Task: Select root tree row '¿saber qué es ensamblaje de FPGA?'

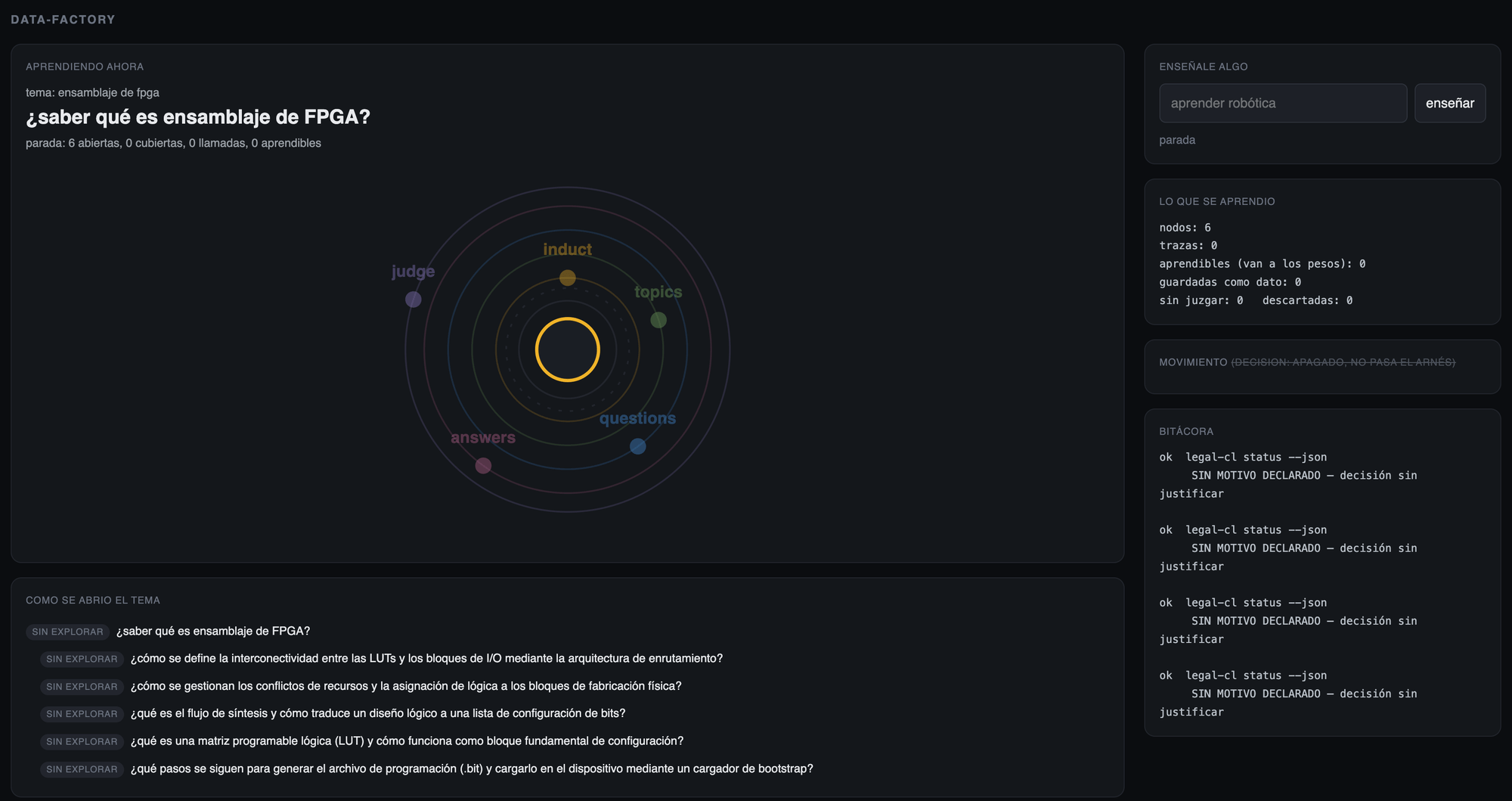Action: (168, 632)
